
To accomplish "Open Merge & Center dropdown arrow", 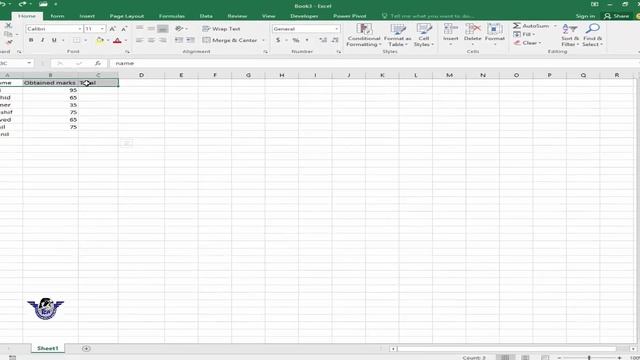I will pos(263,40).
